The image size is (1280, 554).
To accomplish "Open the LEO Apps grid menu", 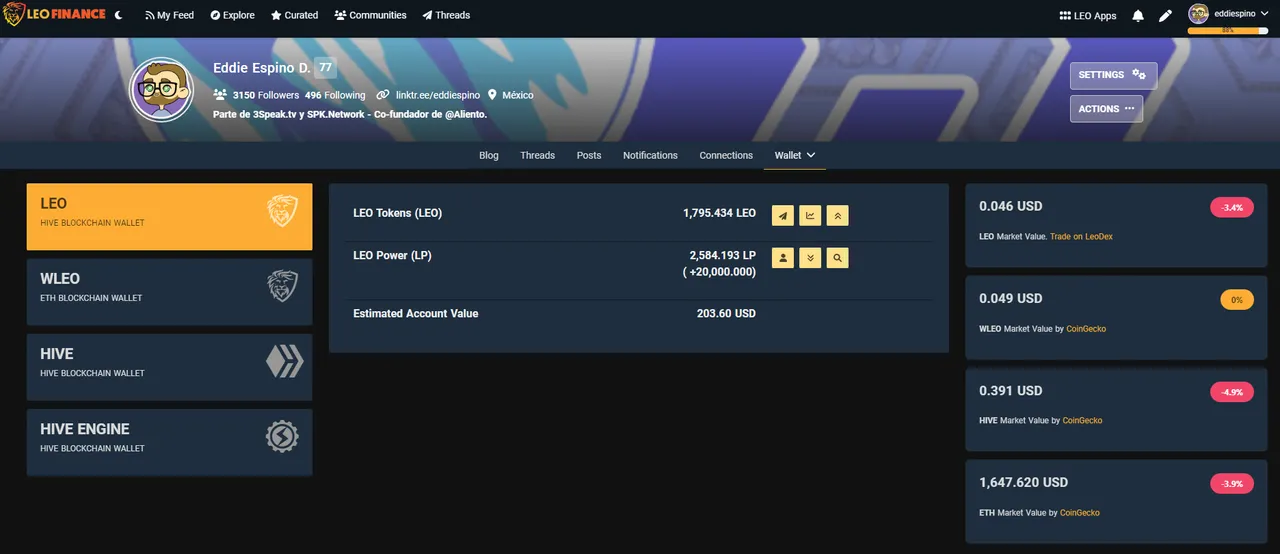I will tap(1087, 16).
